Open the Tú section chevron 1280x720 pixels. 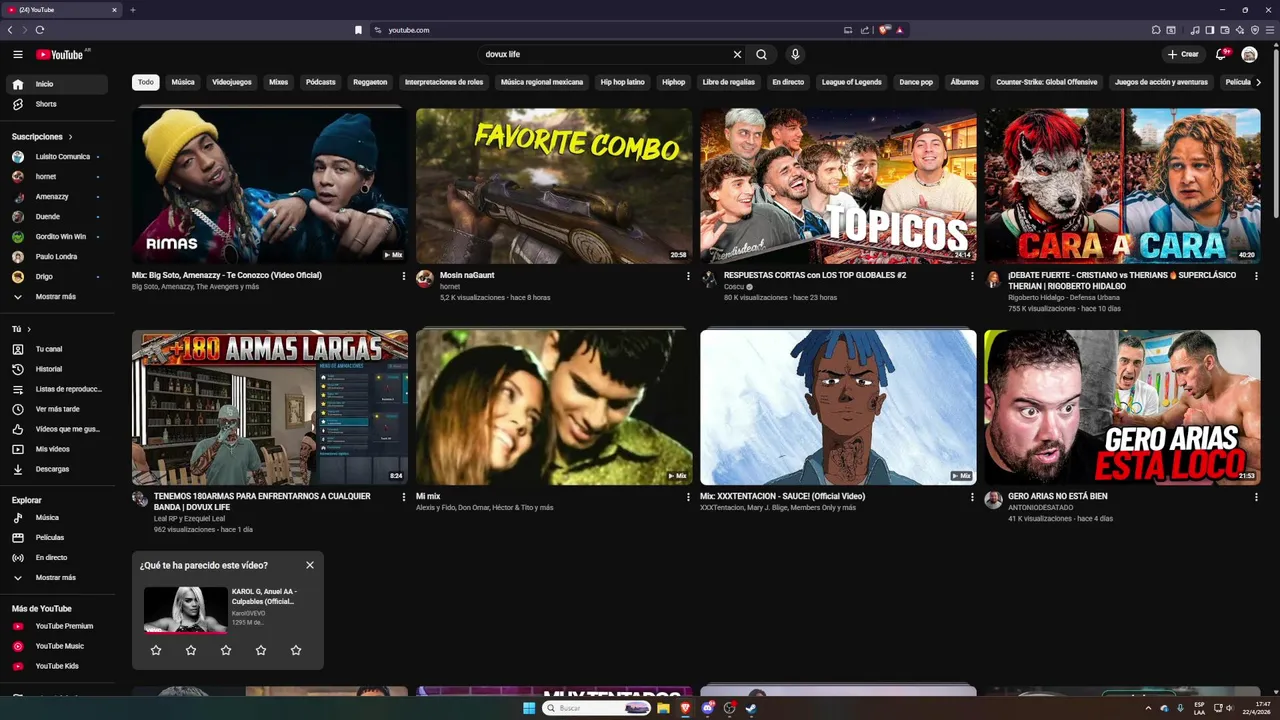29,329
